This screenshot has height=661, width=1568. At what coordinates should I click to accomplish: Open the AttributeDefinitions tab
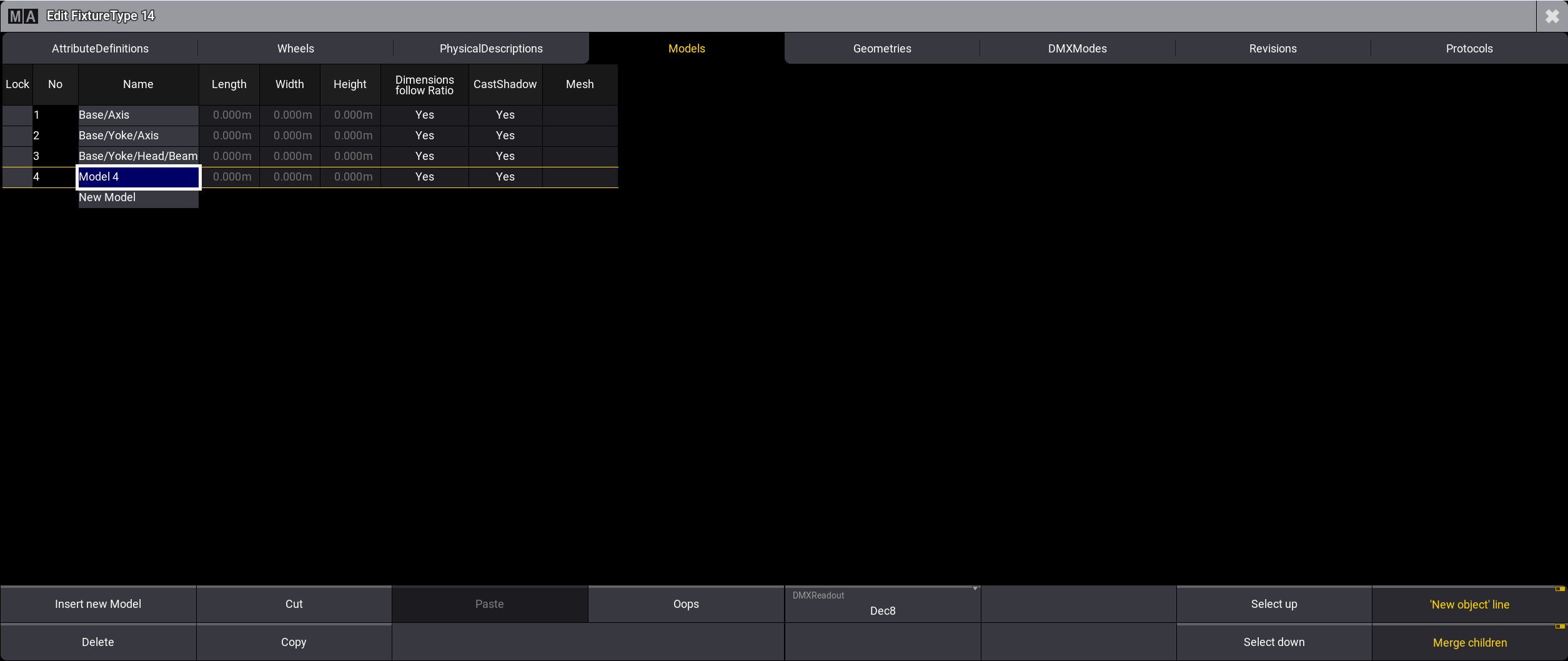click(x=100, y=49)
